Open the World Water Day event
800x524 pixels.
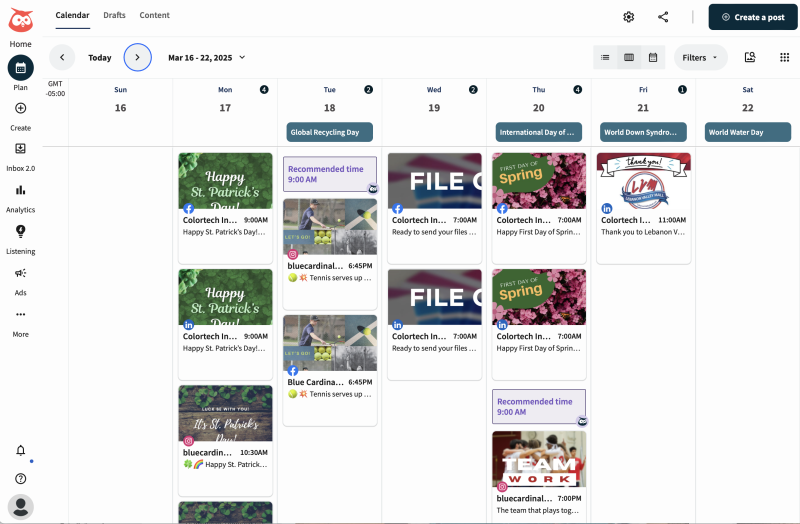748,132
